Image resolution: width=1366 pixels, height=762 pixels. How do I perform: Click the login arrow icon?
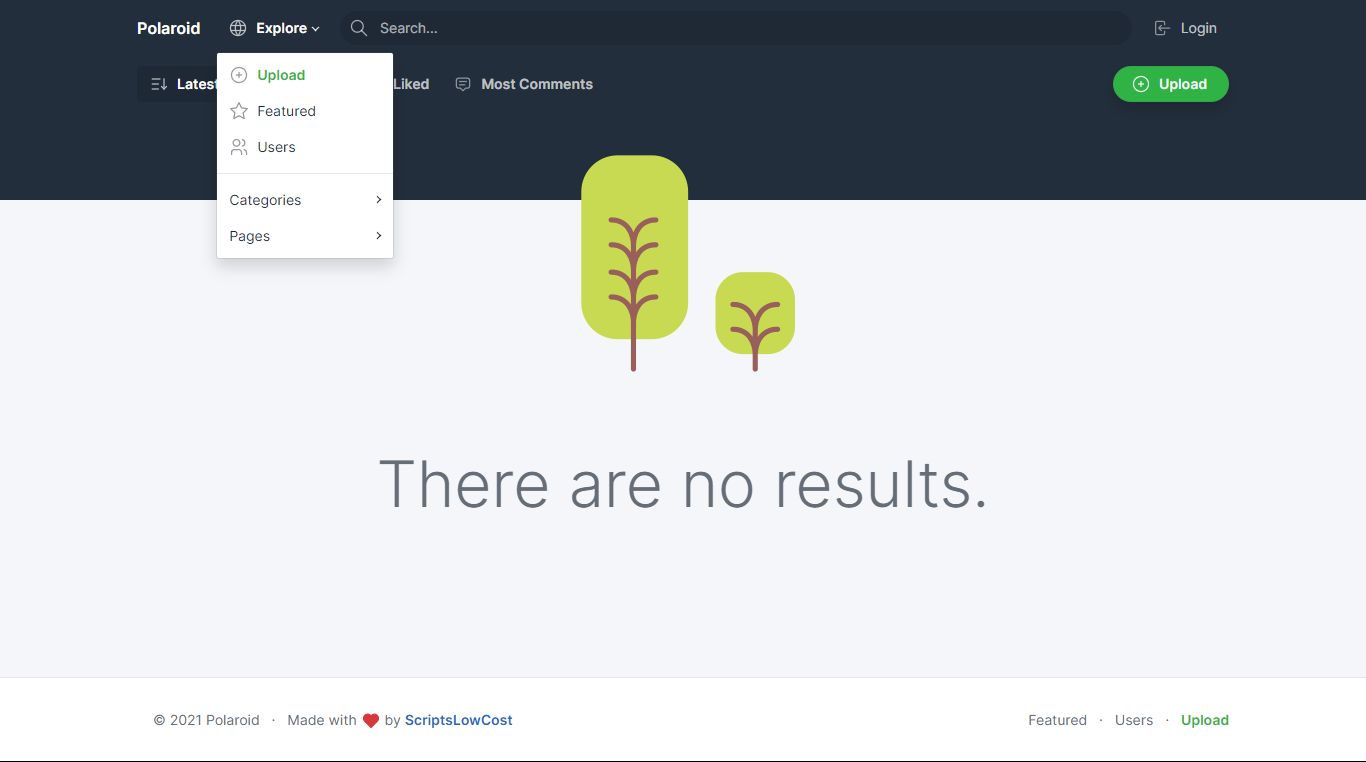(x=1162, y=28)
